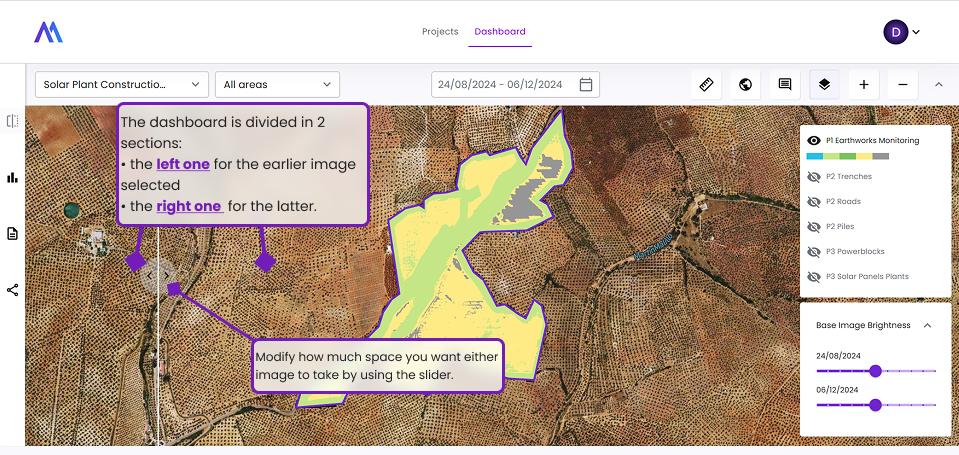
Task: Click the right one link
Action: tap(190, 206)
